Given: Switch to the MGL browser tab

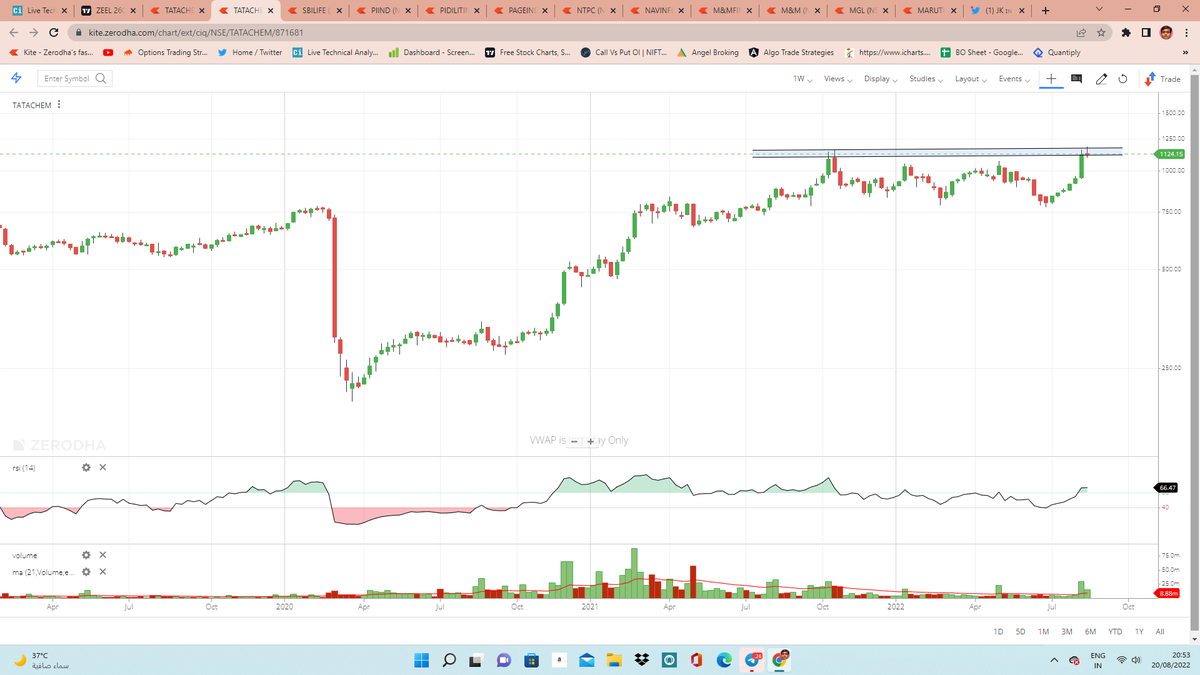Looking at the screenshot, I should (862, 11).
